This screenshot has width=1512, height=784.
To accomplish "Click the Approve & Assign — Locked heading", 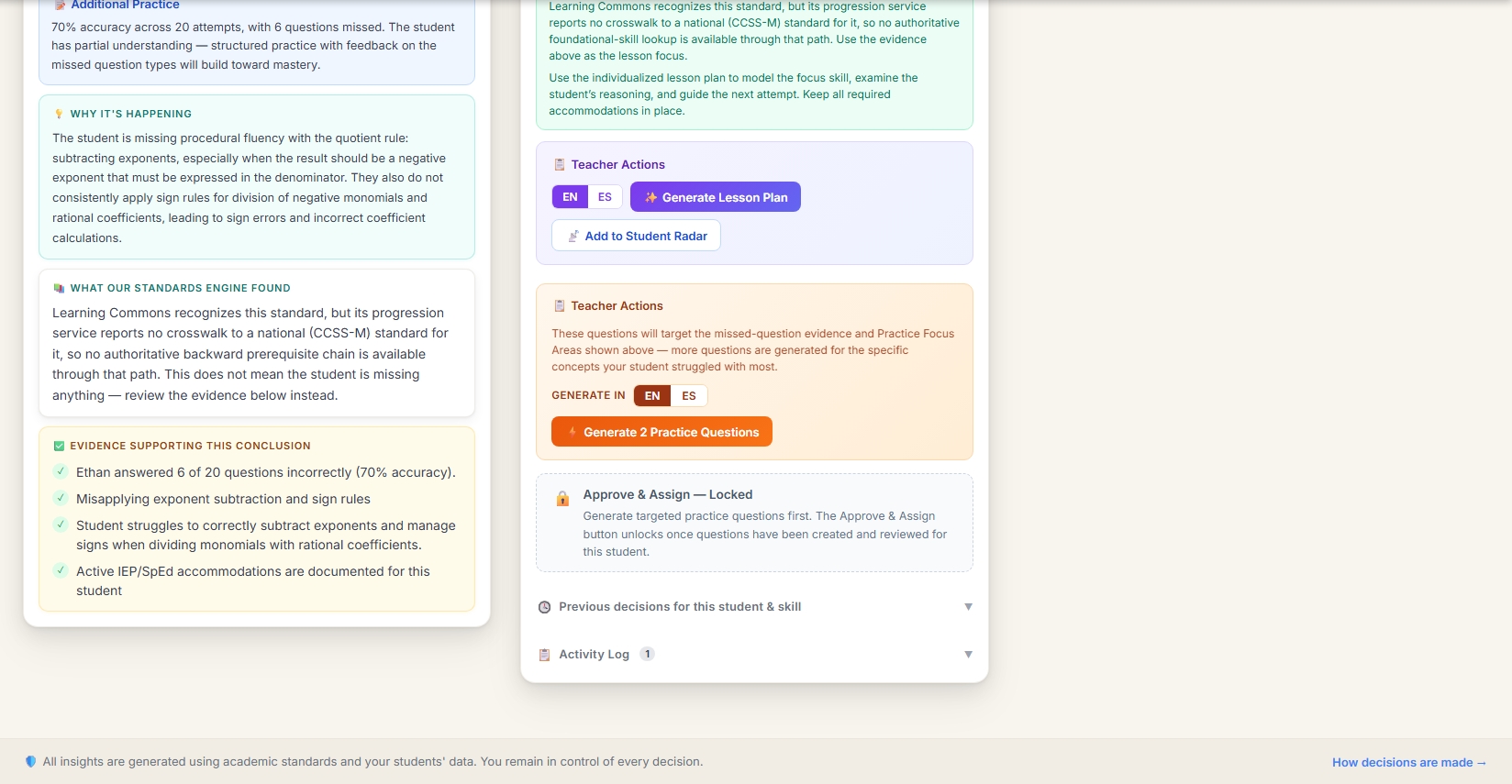I will click(668, 495).
